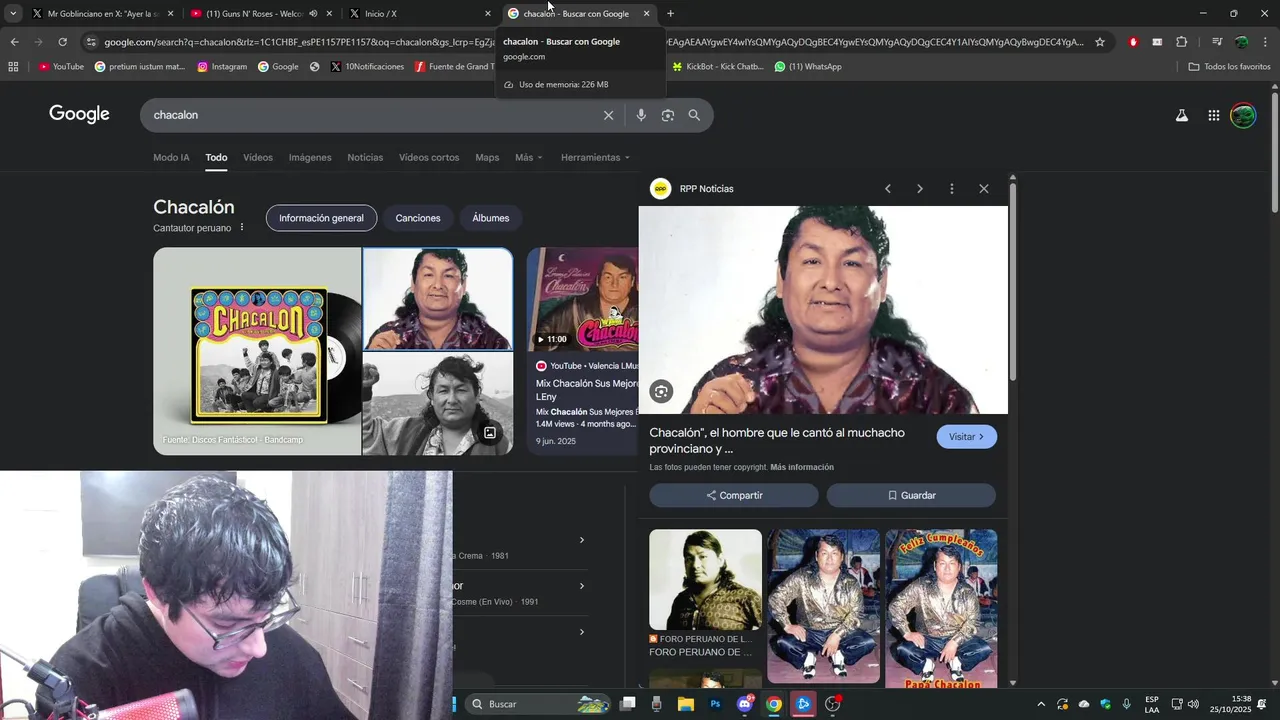Switch to the Videos cortos tab

[429, 158]
